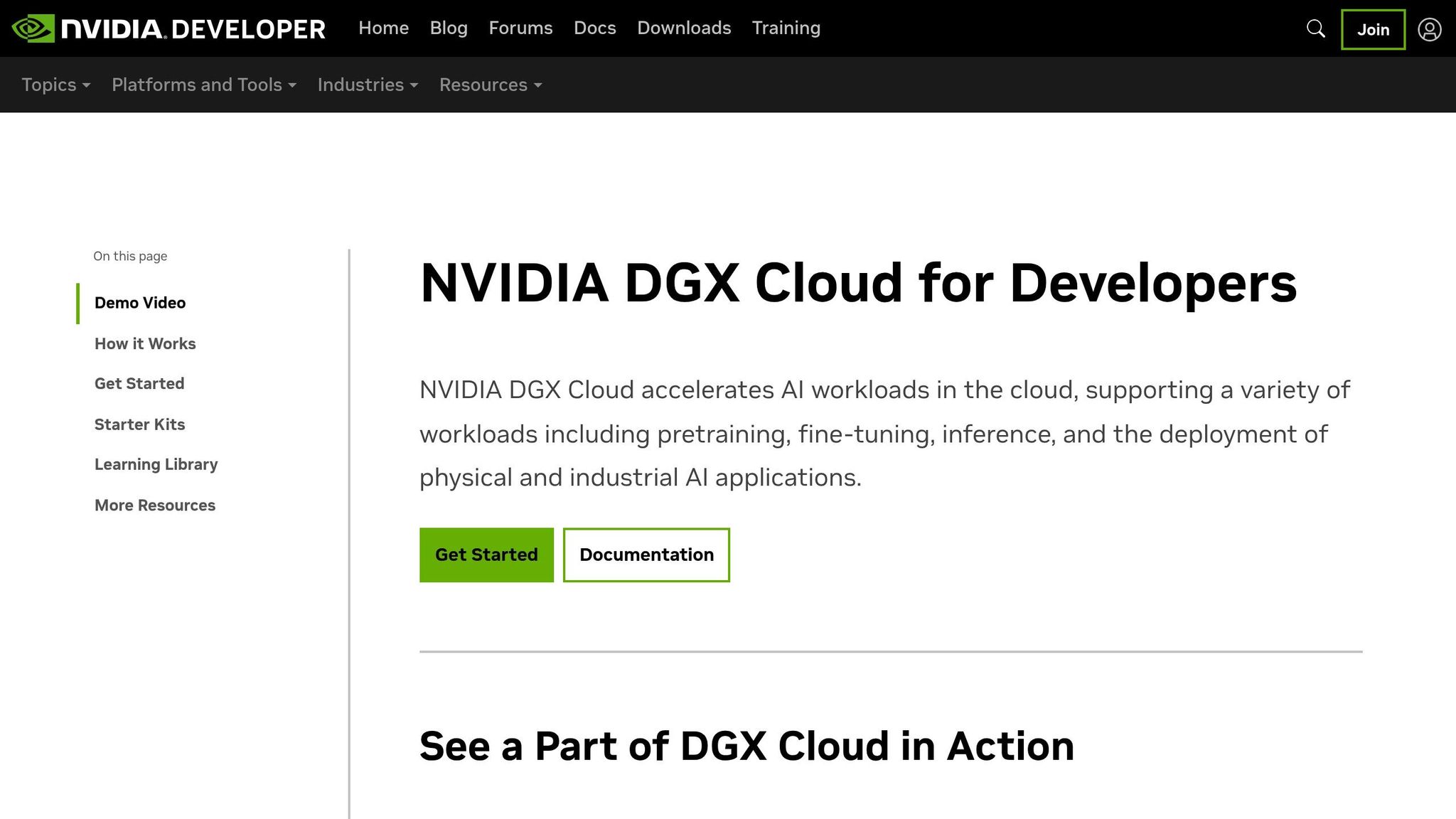Open the Documentation button

coord(646,555)
